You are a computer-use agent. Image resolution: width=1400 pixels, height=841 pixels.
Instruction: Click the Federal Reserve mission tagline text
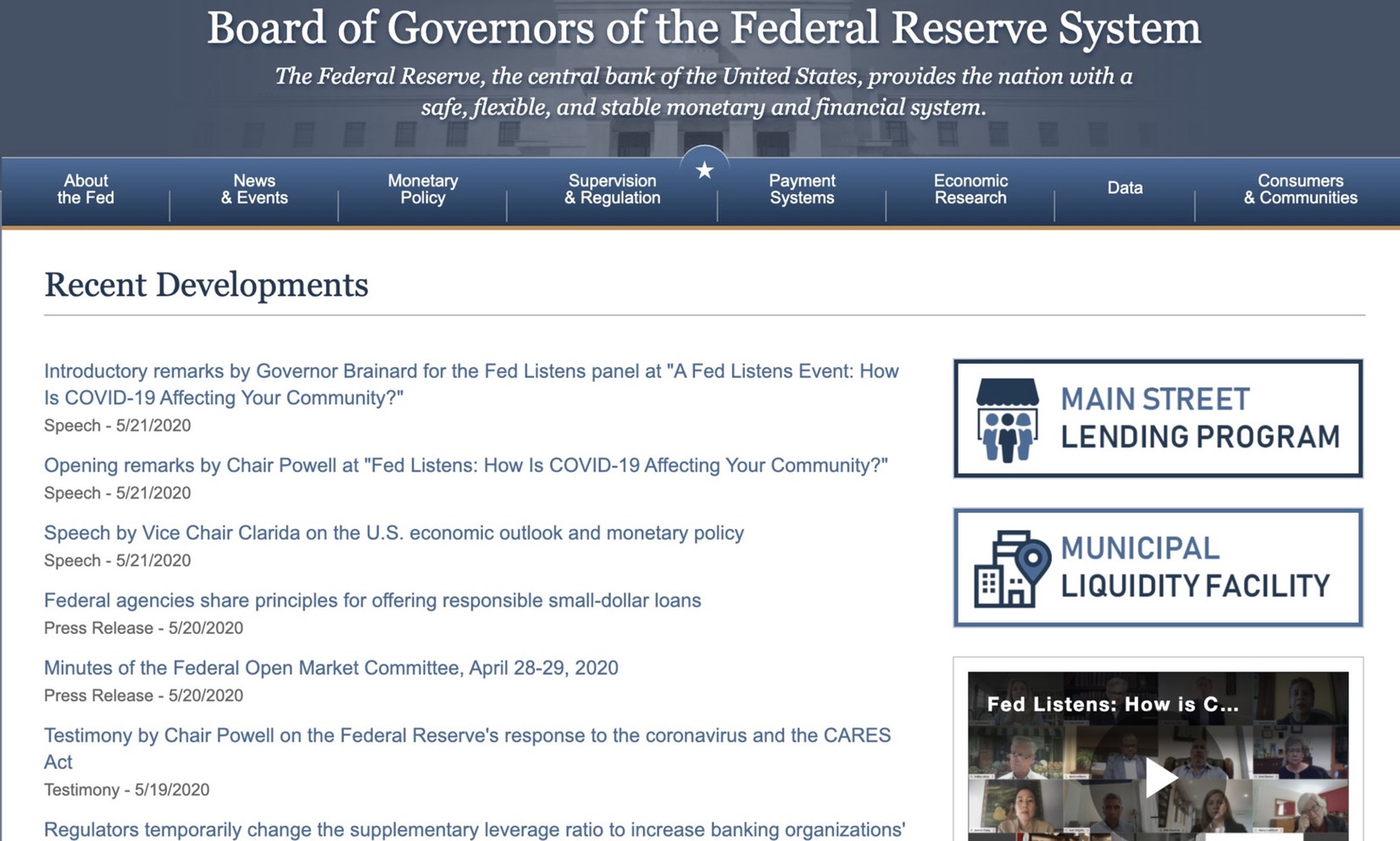703,92
